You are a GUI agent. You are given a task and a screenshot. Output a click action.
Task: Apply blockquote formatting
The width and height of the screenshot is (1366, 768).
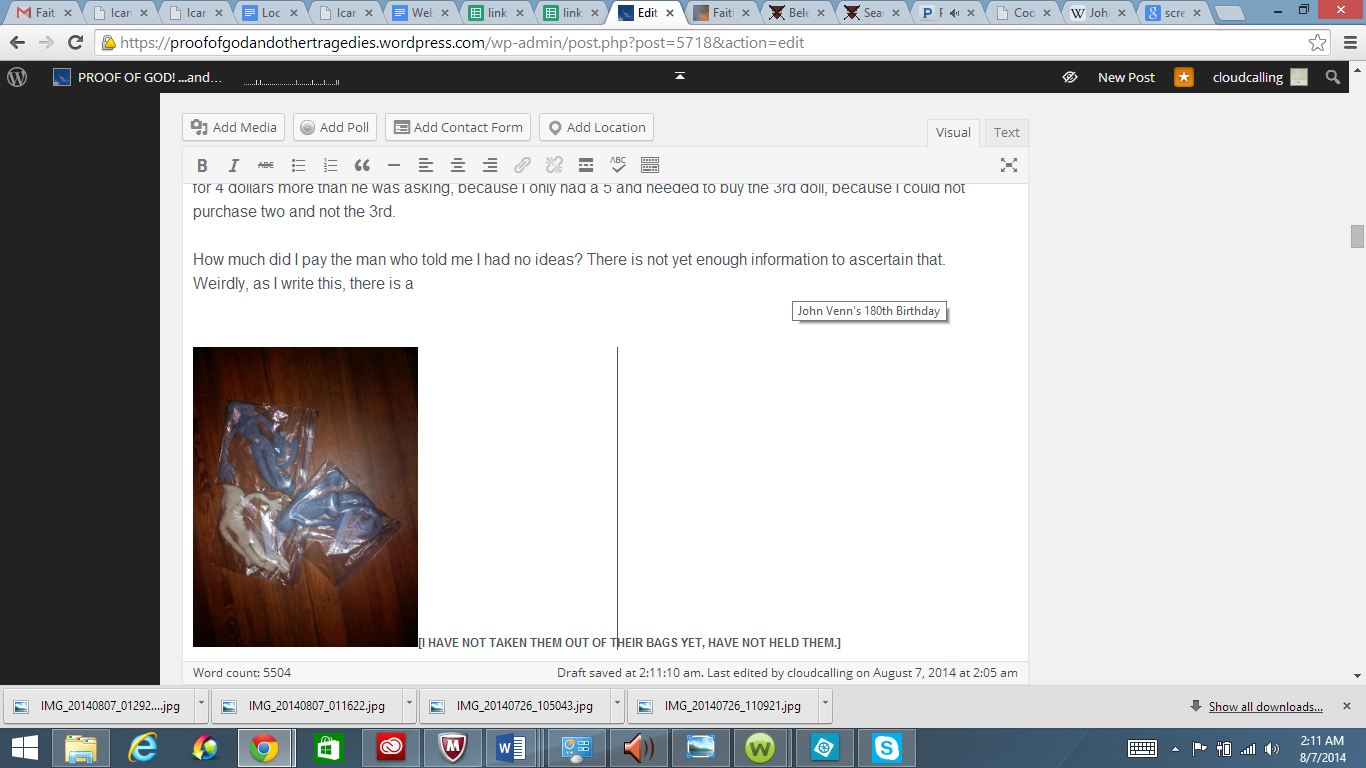(362, 166)
